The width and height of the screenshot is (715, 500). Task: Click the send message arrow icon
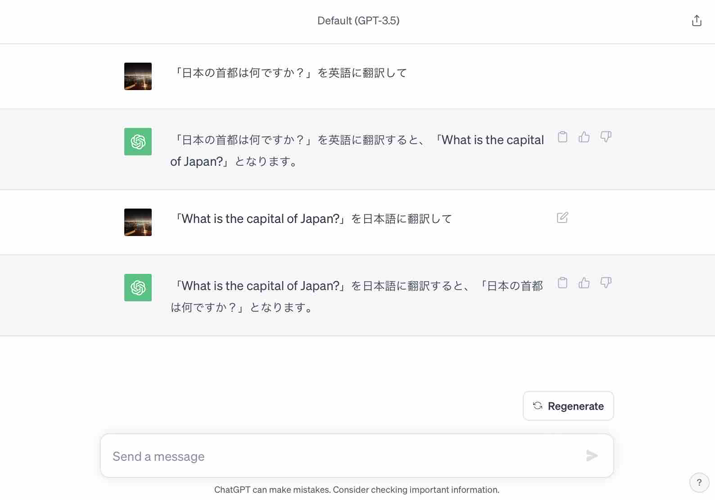[592, 455]
